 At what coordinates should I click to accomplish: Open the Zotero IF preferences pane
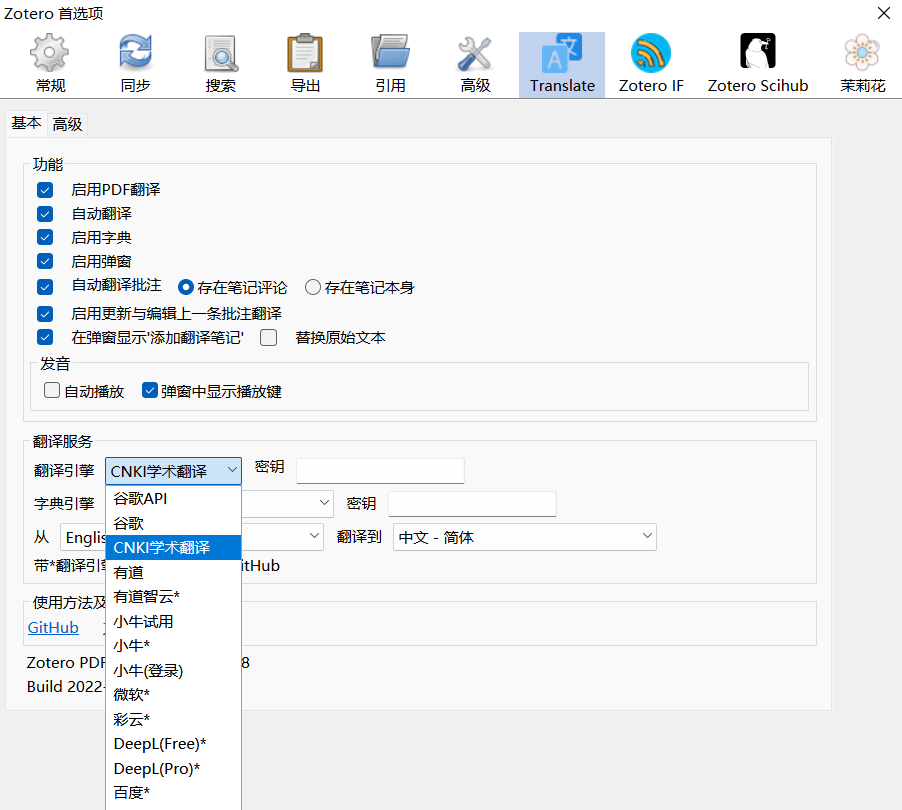651,64
